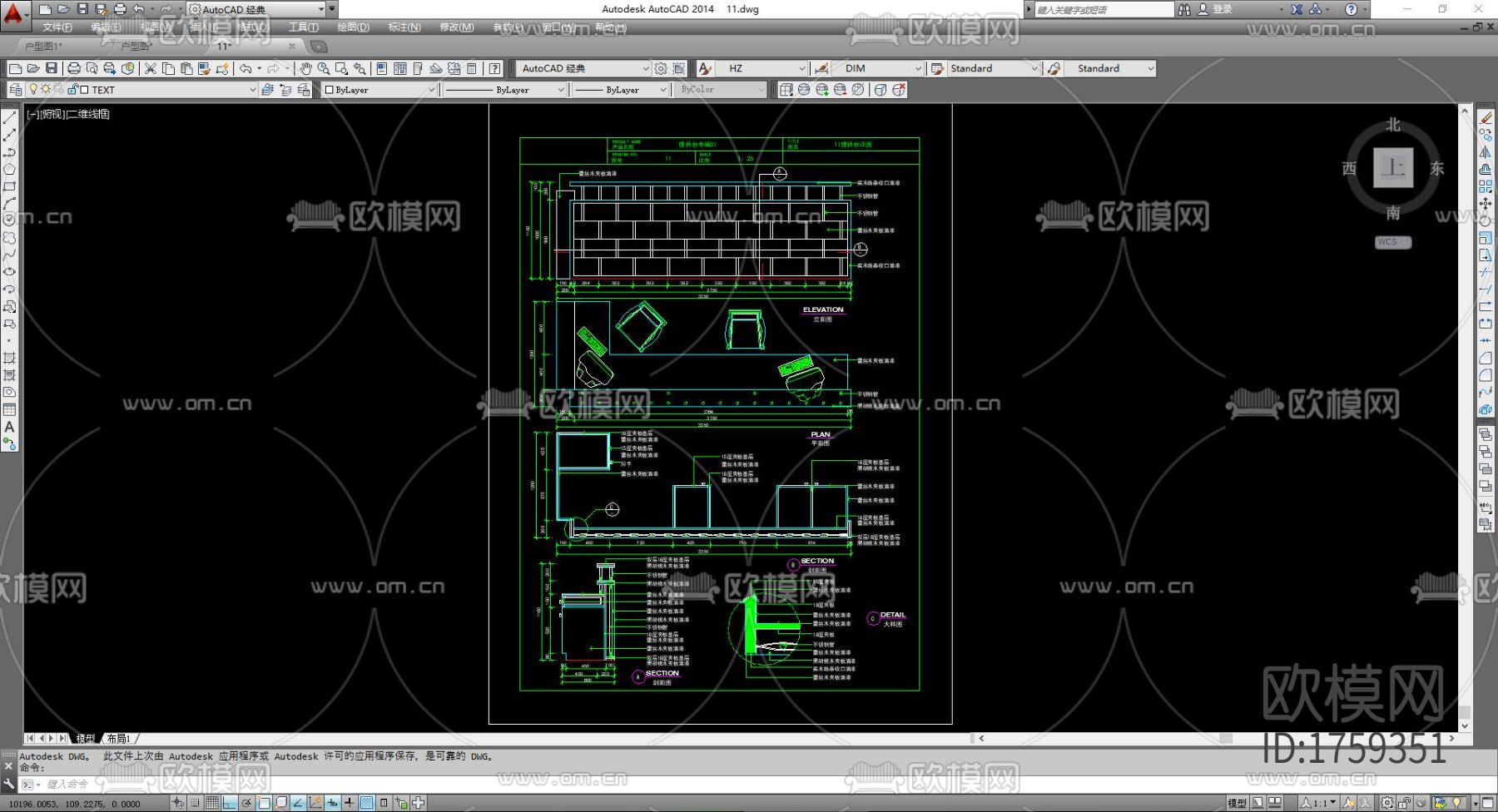This screenshot has width=1498, height=812.
Task: Switch to the 布局1 layout tab
Action: click(118, 739)
